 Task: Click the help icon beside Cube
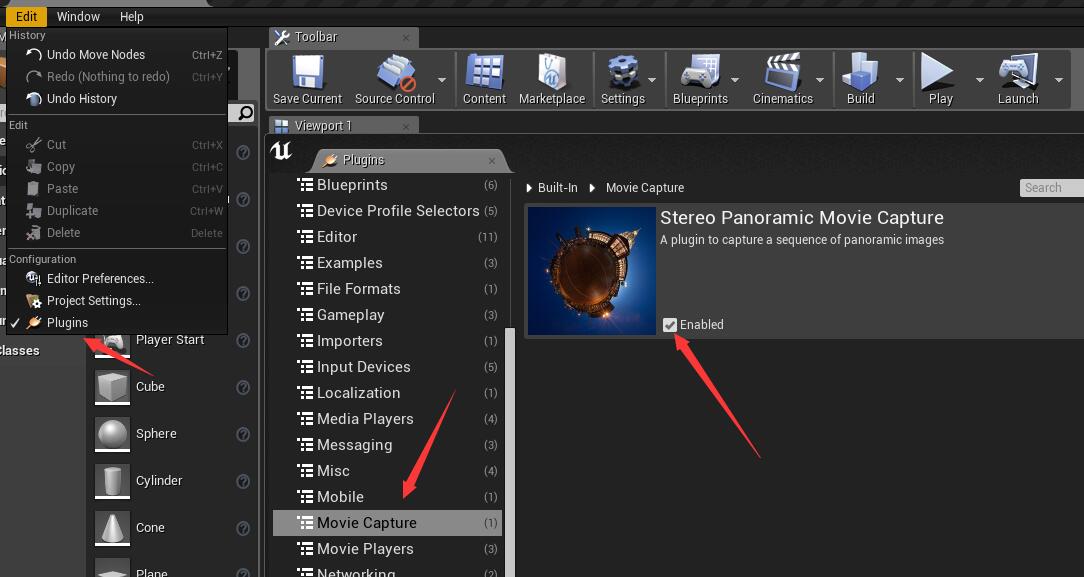coord(243,387)
